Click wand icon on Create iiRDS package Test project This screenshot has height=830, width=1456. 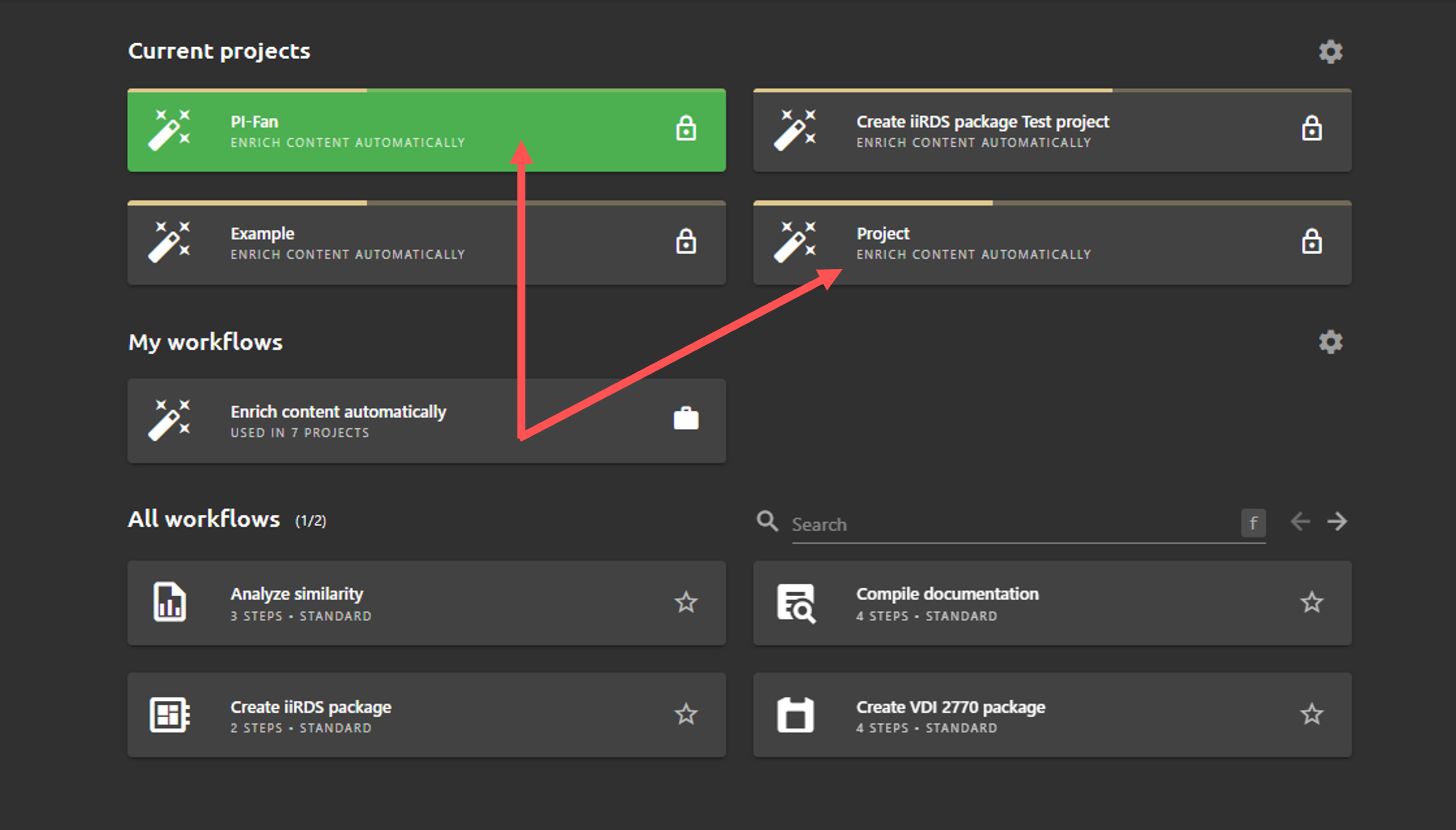(795, 130)
